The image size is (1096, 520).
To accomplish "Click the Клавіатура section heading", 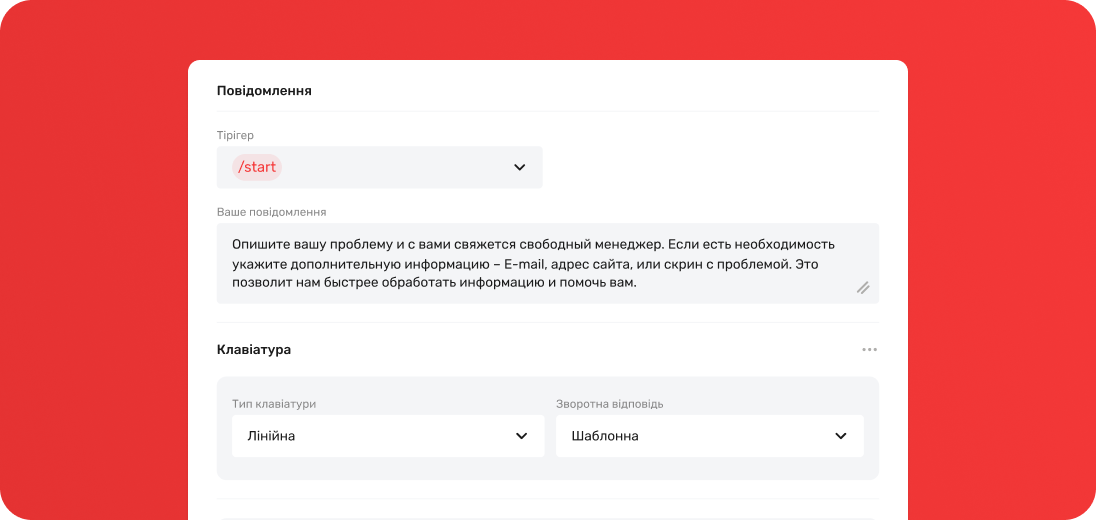I will (254, 350).
